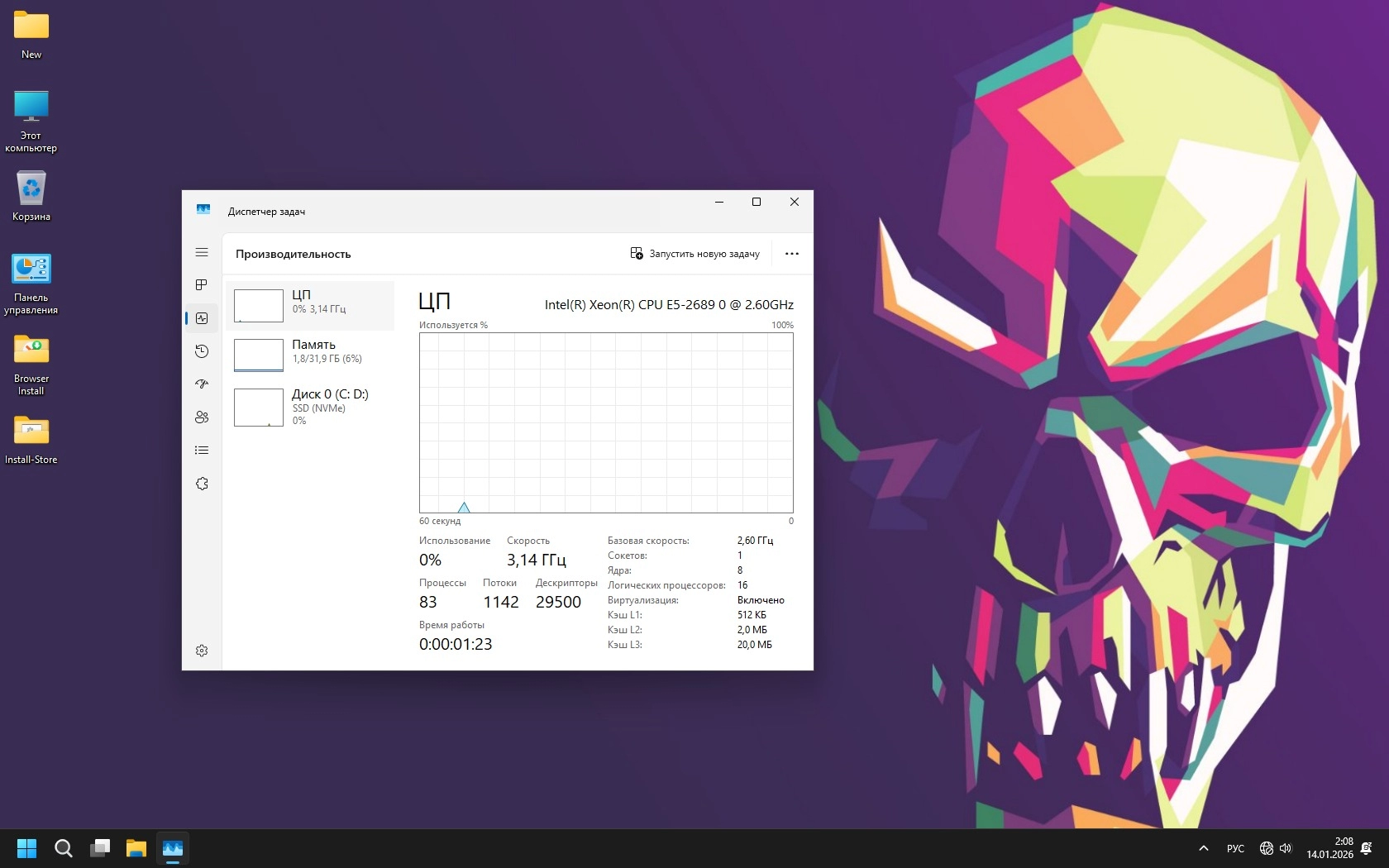The image size is (1389, 868).
Task: Click Запустить новую задачу button
Action: (x=695, y=254)
